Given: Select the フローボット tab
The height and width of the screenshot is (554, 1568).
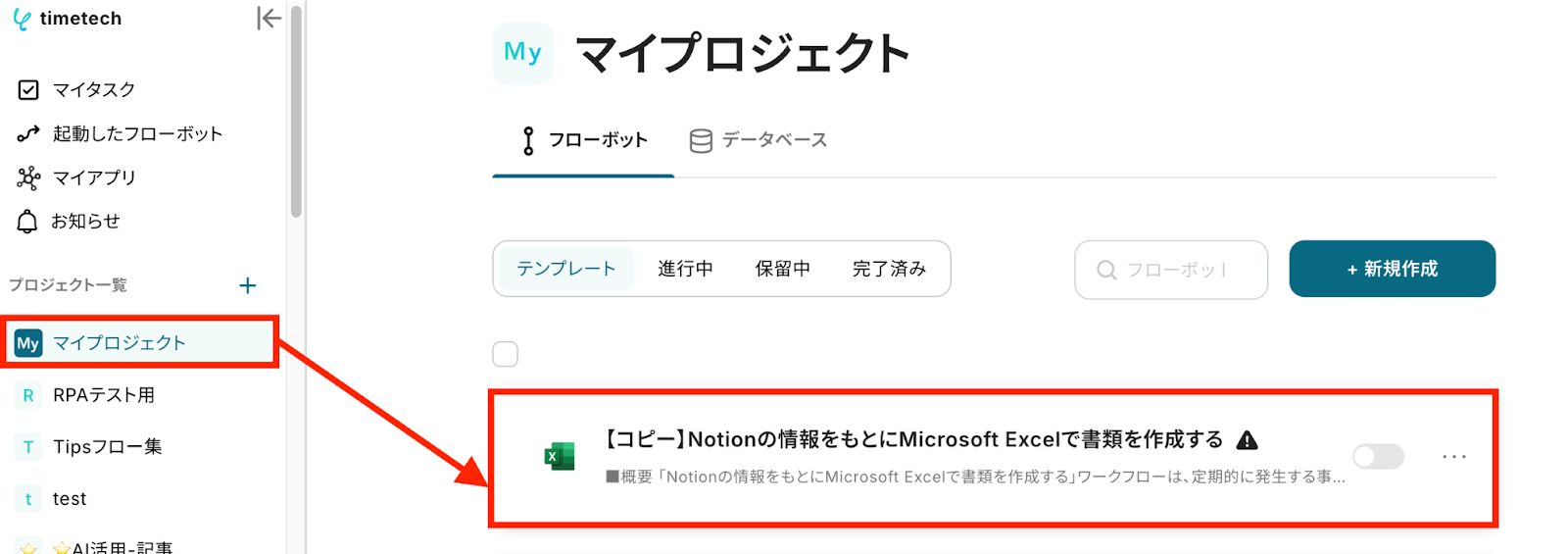Looking at the screenshot, I should 584,140.
